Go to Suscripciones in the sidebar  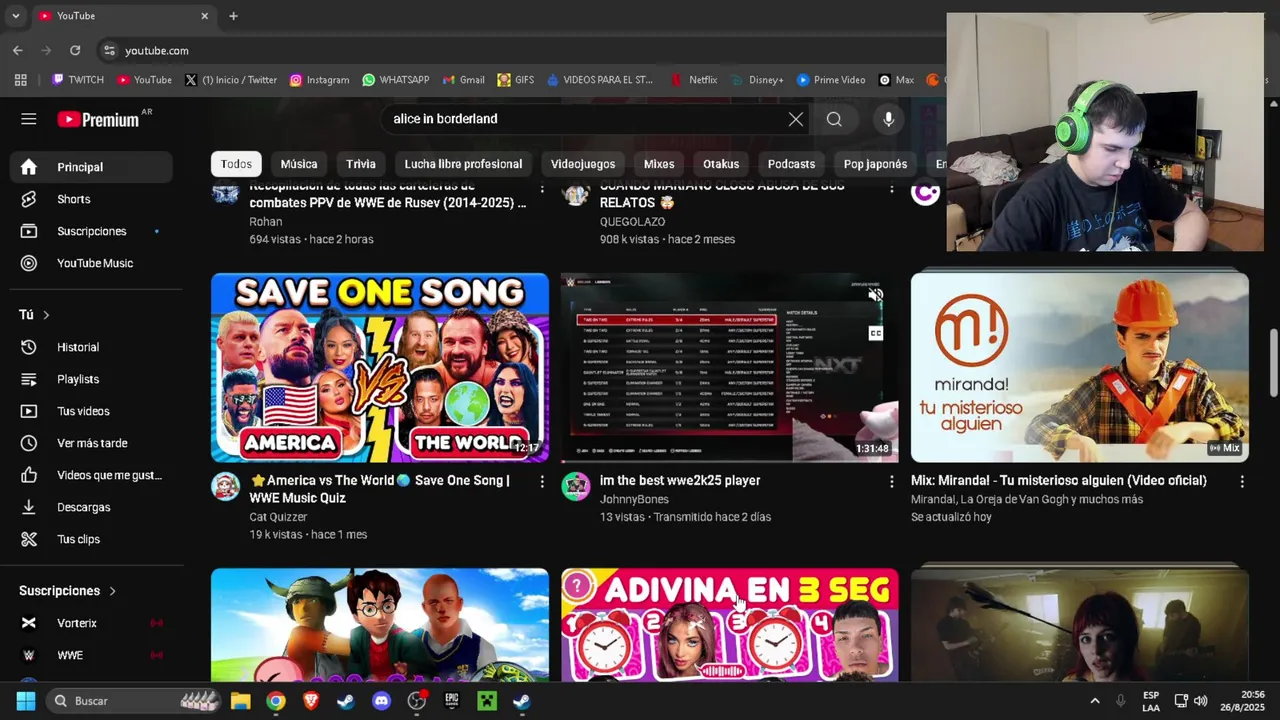(x=91, y=231)
